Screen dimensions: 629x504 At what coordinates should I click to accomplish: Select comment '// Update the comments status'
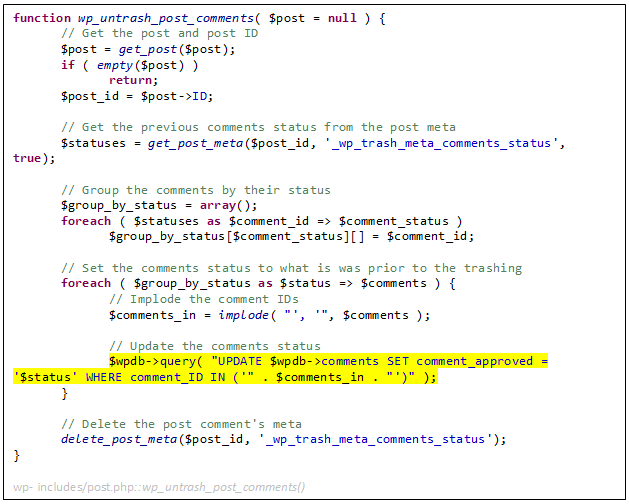point(215,346)
